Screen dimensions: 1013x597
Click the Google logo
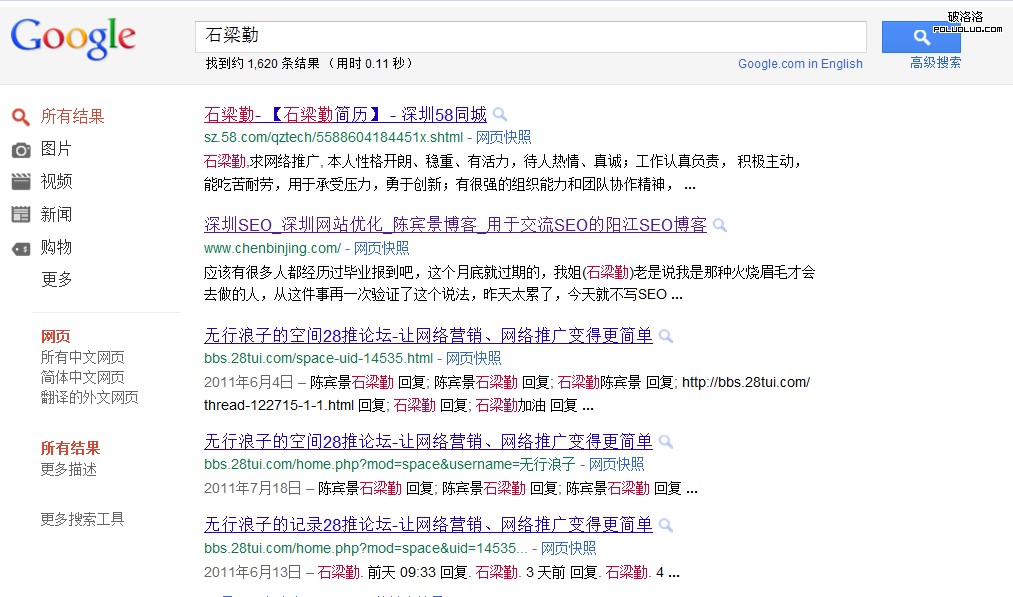pyautogui.click(x=73, y=38)
